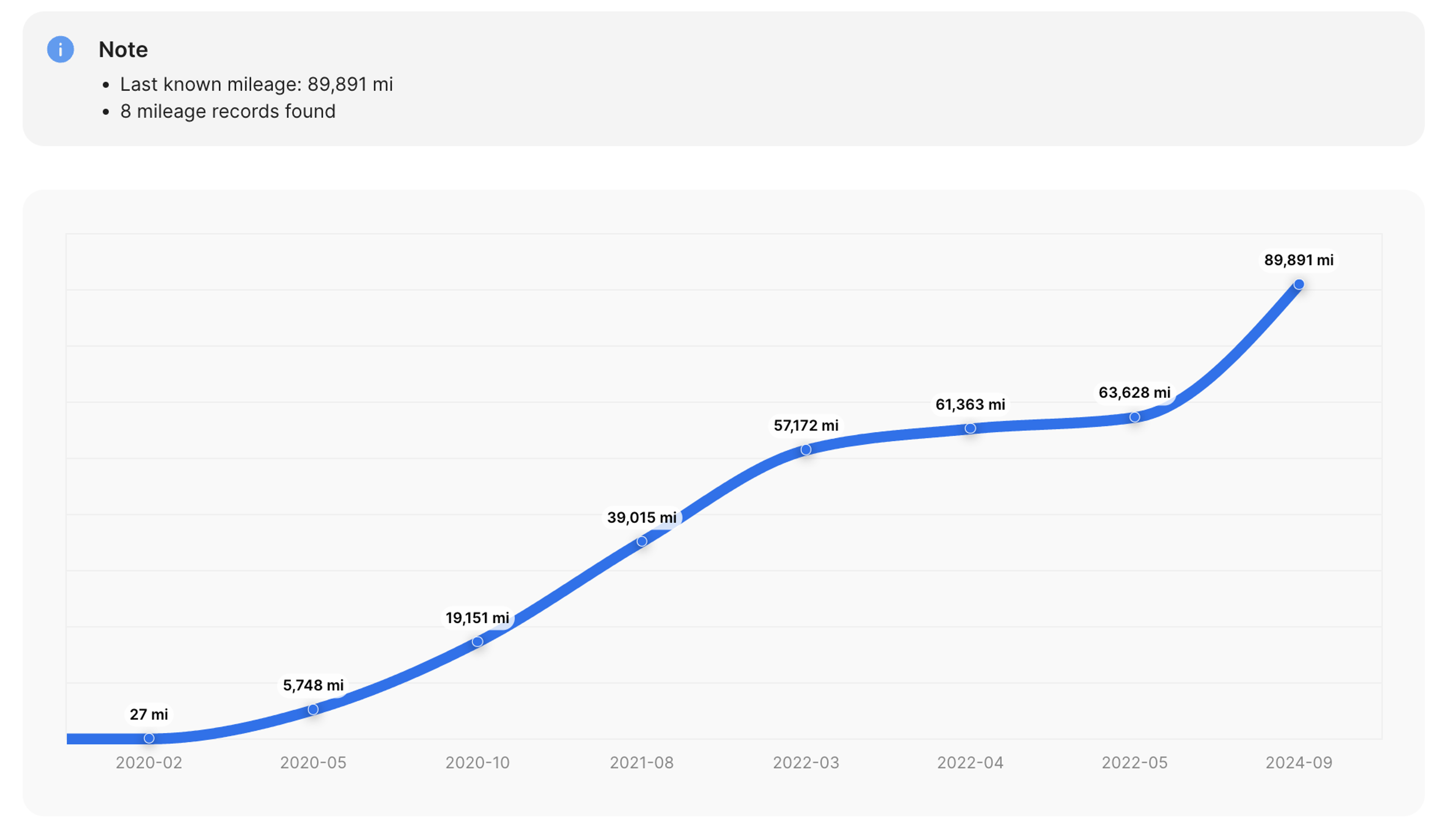Screen dimensions: 1453x840
Task: Click the 8 mileage records found text
Action: [228, 111]
